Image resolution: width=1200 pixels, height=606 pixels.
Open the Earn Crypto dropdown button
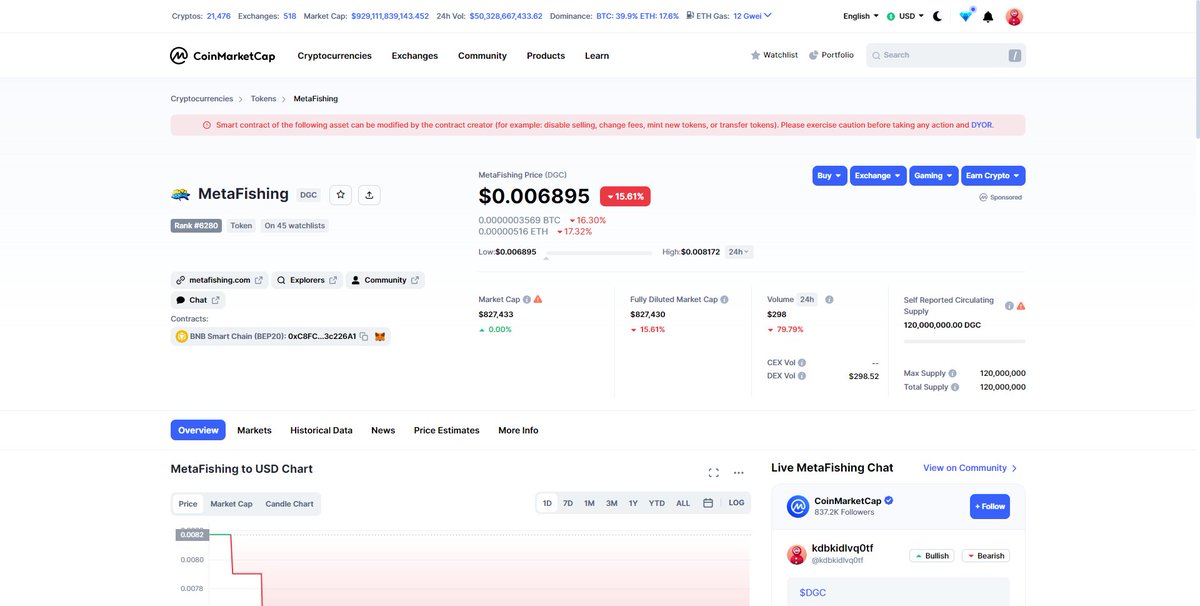993,176
